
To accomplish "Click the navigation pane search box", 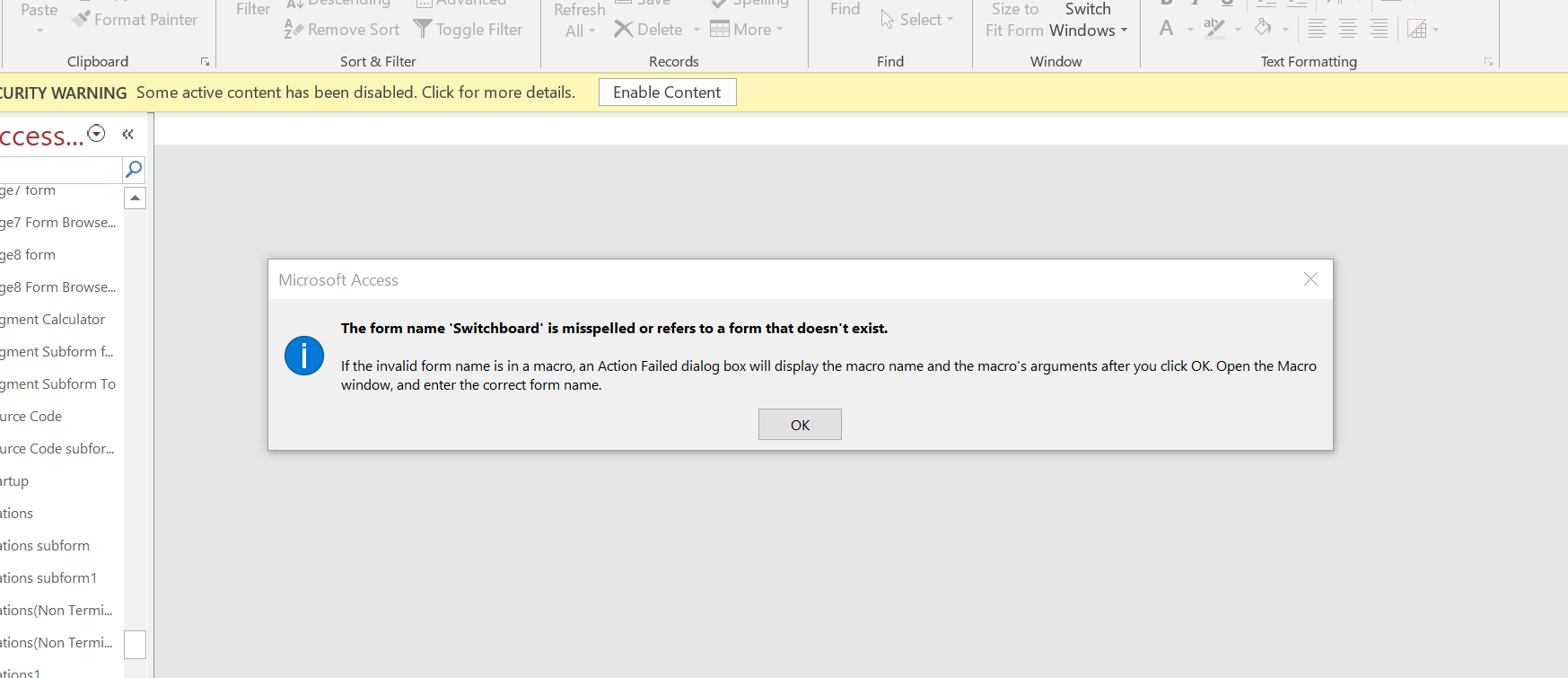I will tap(60, 169).
